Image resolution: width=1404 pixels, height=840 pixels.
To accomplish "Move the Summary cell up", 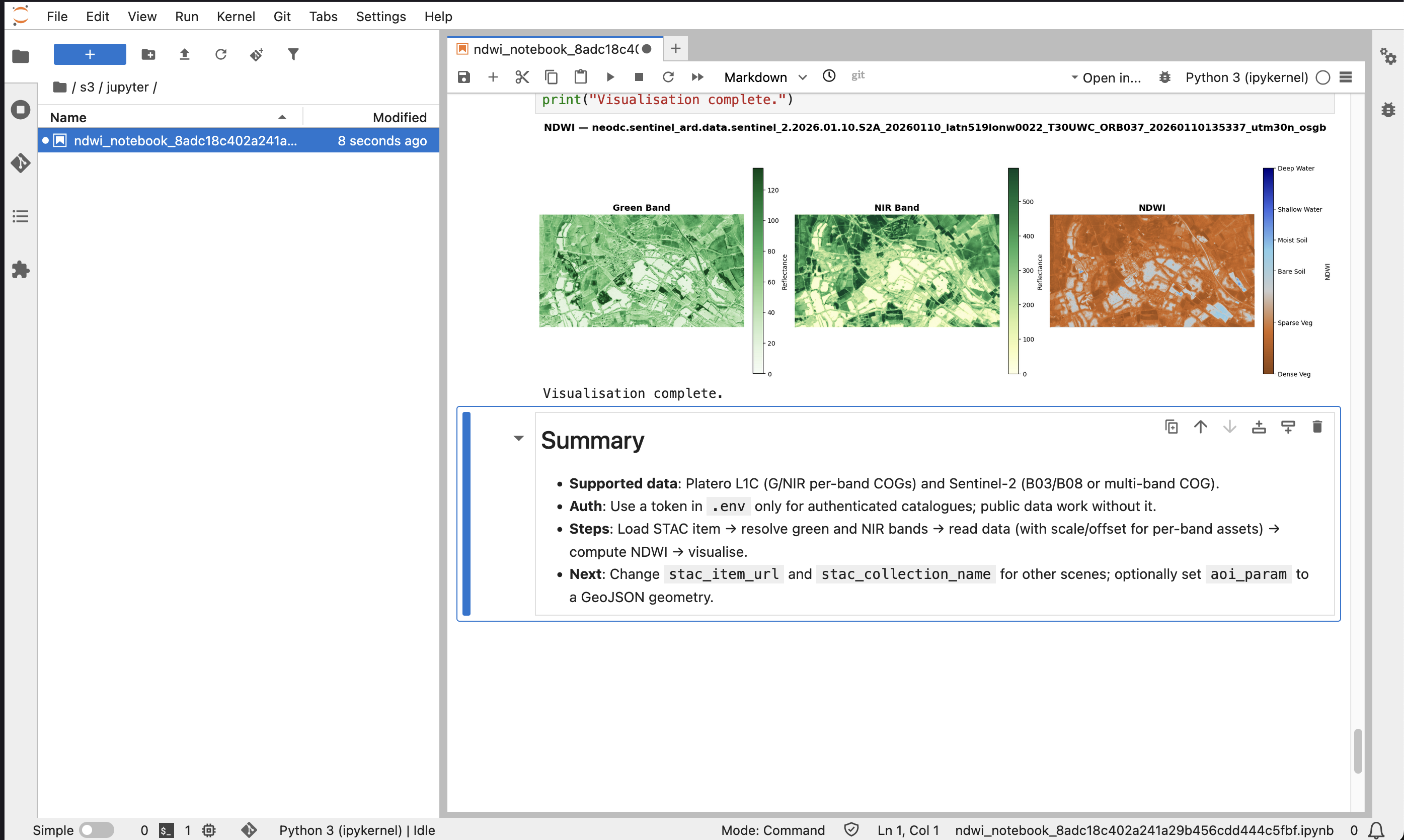I will point(1200,426).
